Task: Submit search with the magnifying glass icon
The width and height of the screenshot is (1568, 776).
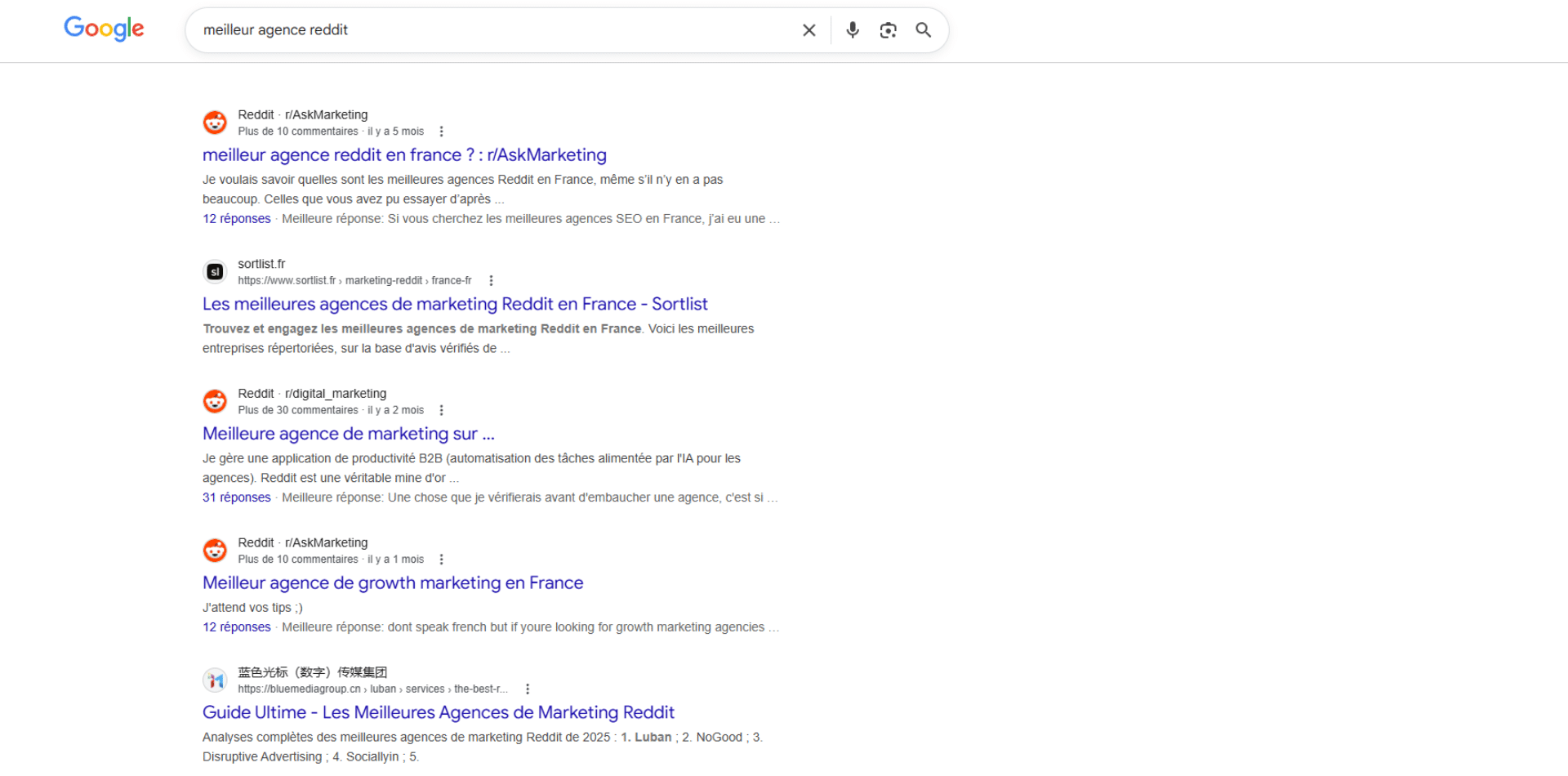Action: click(x=924, y=30)
